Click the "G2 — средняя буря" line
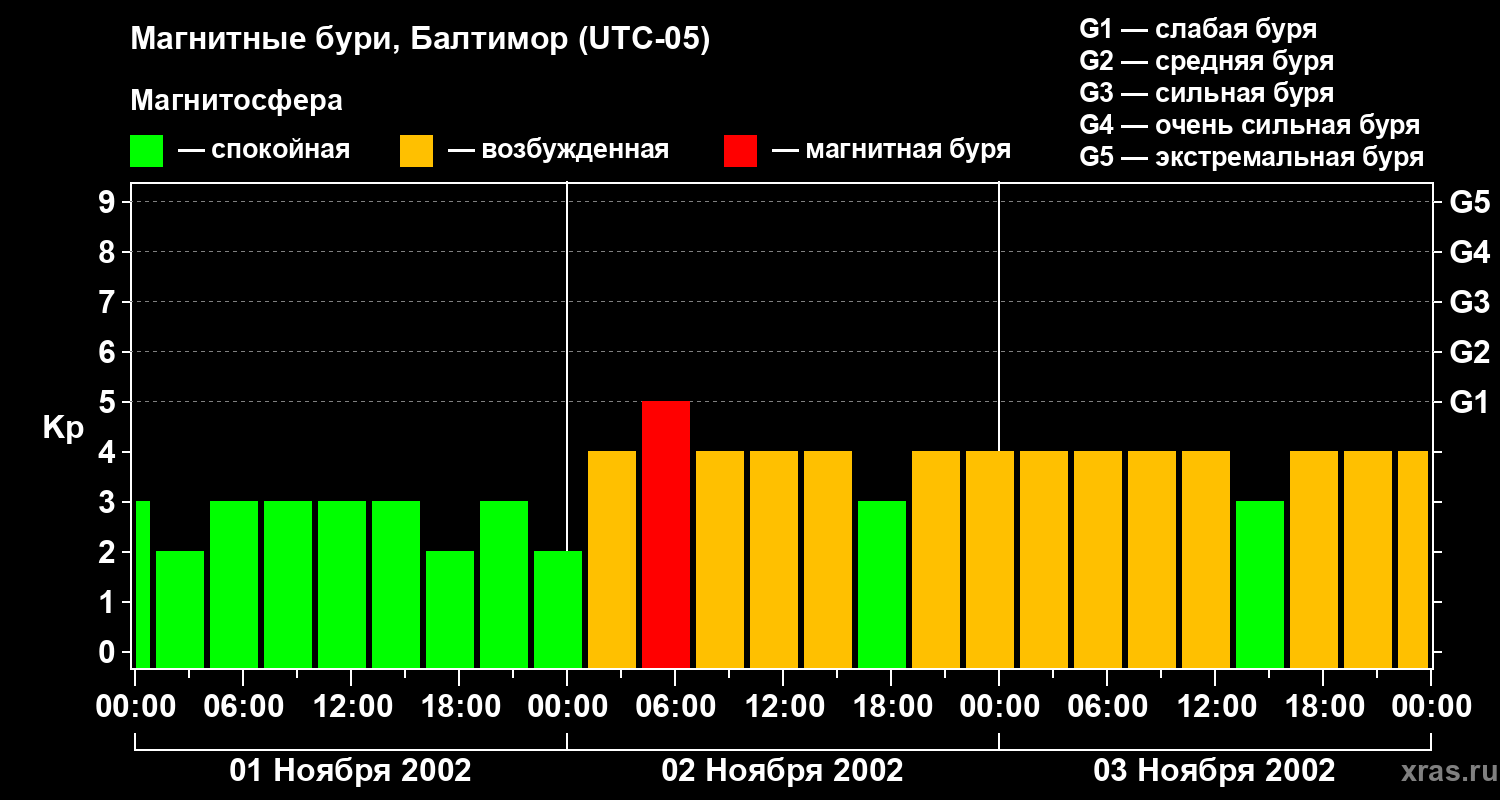1500x800 pixels. tap(1206, 61)
